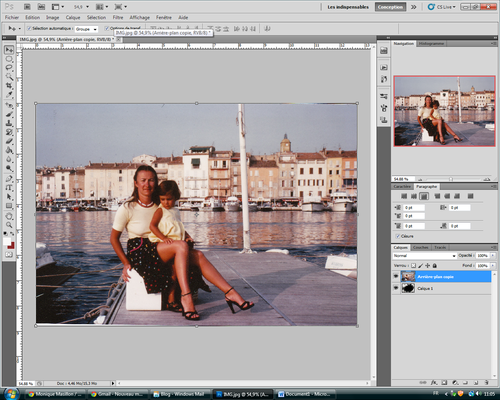Viewport: 500px width, 400px height.
Task: Lock image pixels with brush icon
Action: pyautogui.click(x=420, y=266)
